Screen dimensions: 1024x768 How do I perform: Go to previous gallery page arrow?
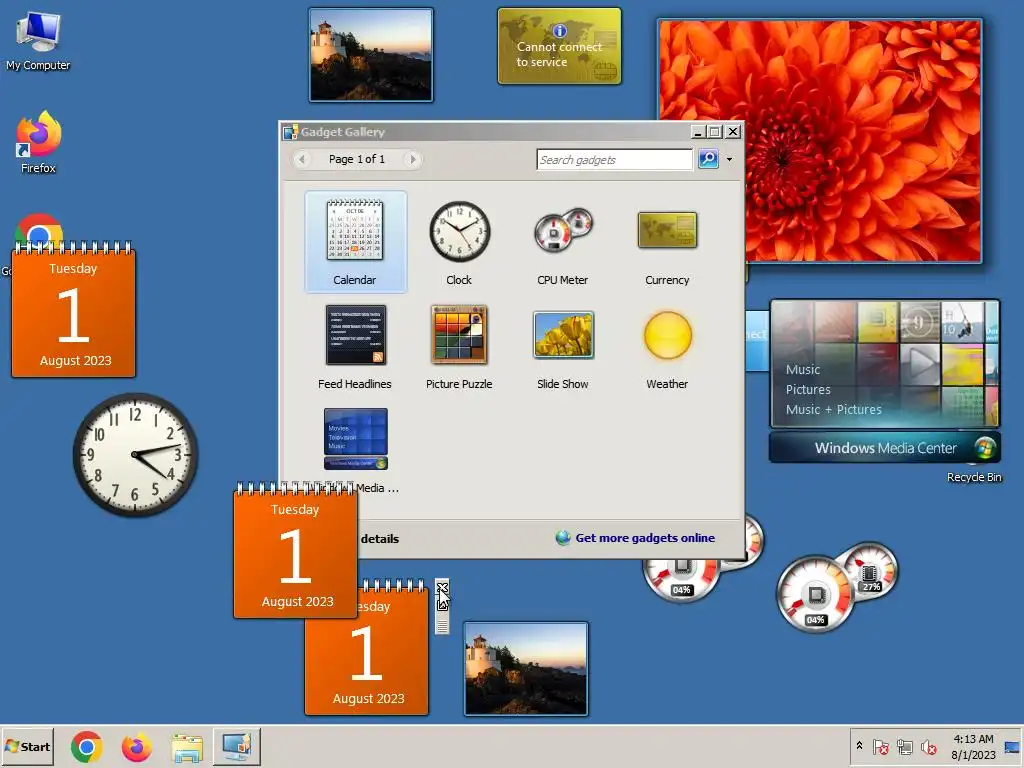[x=302, y=159]
